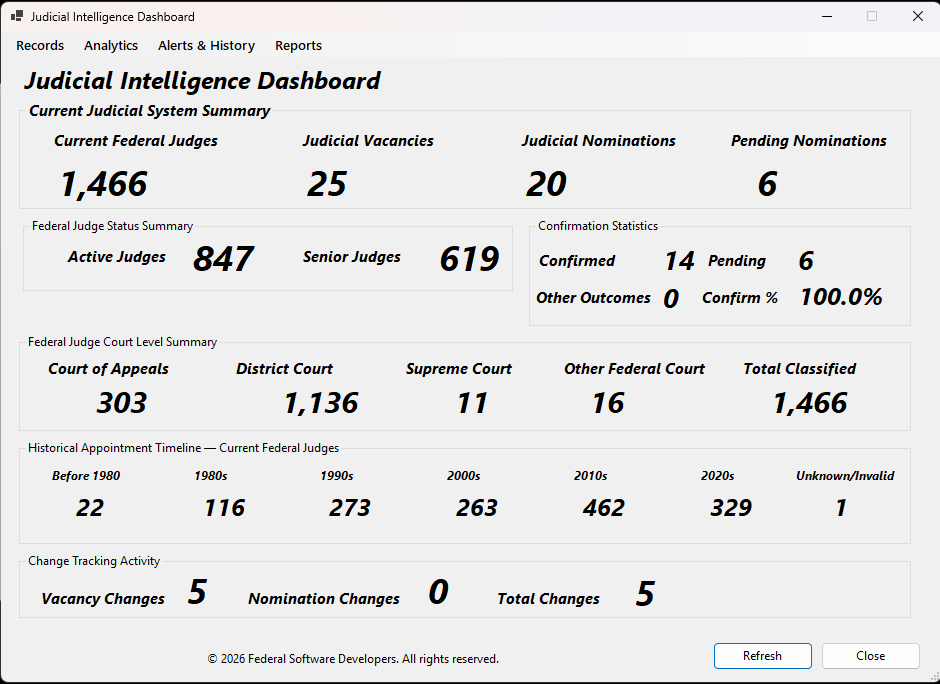
Task: Click the Pending Nominations label
Action: pos(809,141)
